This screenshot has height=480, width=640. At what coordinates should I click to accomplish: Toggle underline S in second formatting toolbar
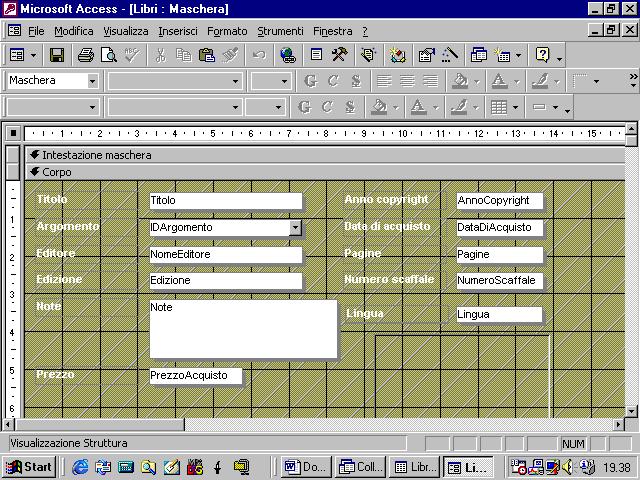click(x=350, y=107)
